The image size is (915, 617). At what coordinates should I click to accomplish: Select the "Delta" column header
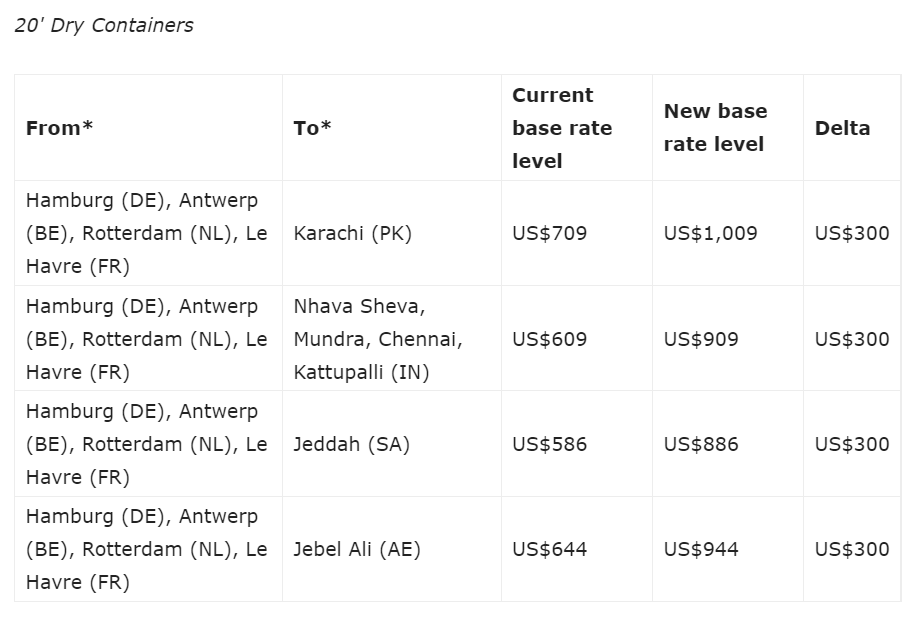(x=842, y=128)
